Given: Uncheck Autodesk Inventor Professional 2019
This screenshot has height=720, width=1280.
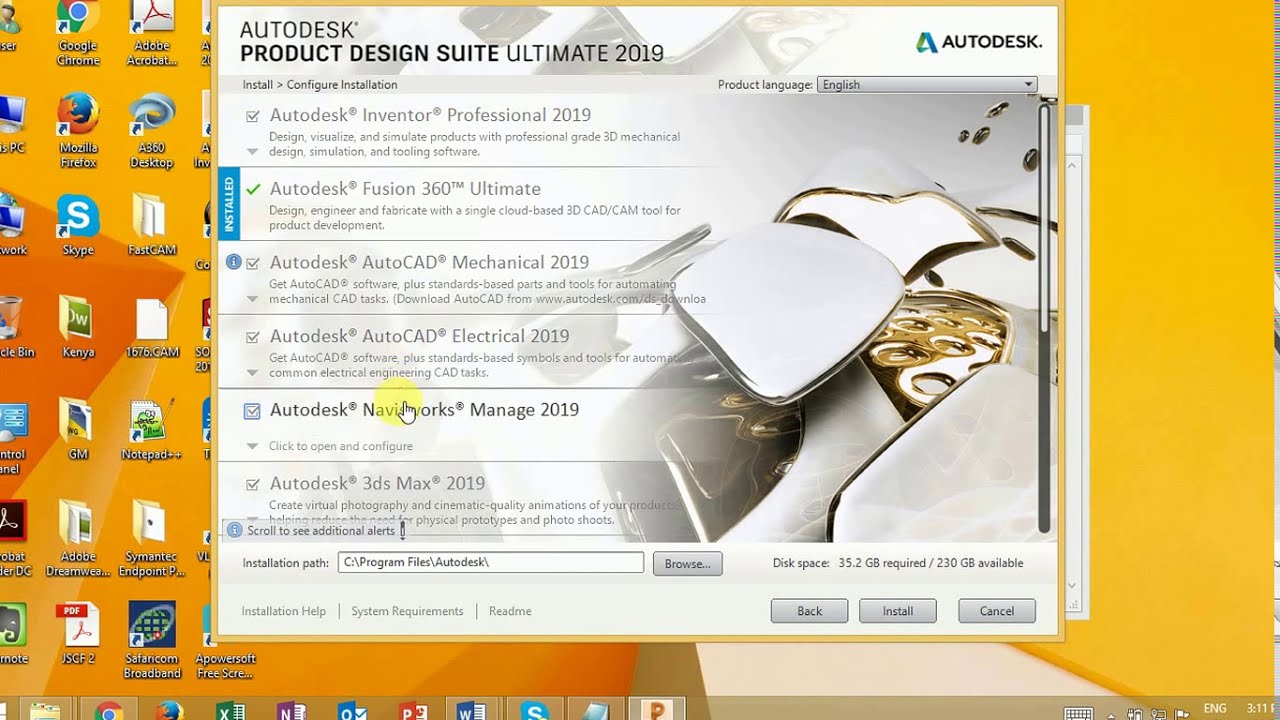Looking at the screenshot, I should pyautogui.click(x=252, y=116).
